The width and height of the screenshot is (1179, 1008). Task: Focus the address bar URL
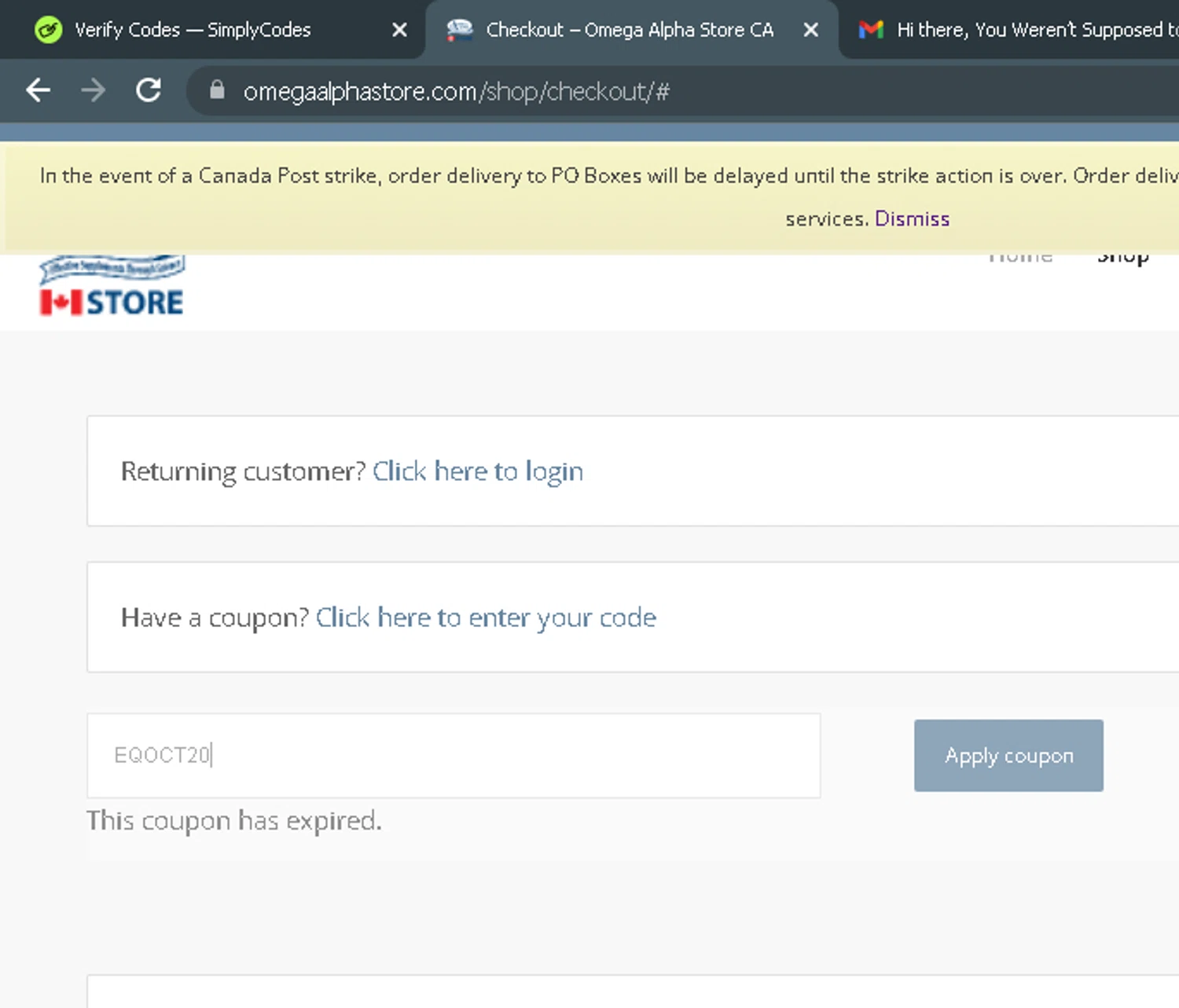[x=456, y=92]
